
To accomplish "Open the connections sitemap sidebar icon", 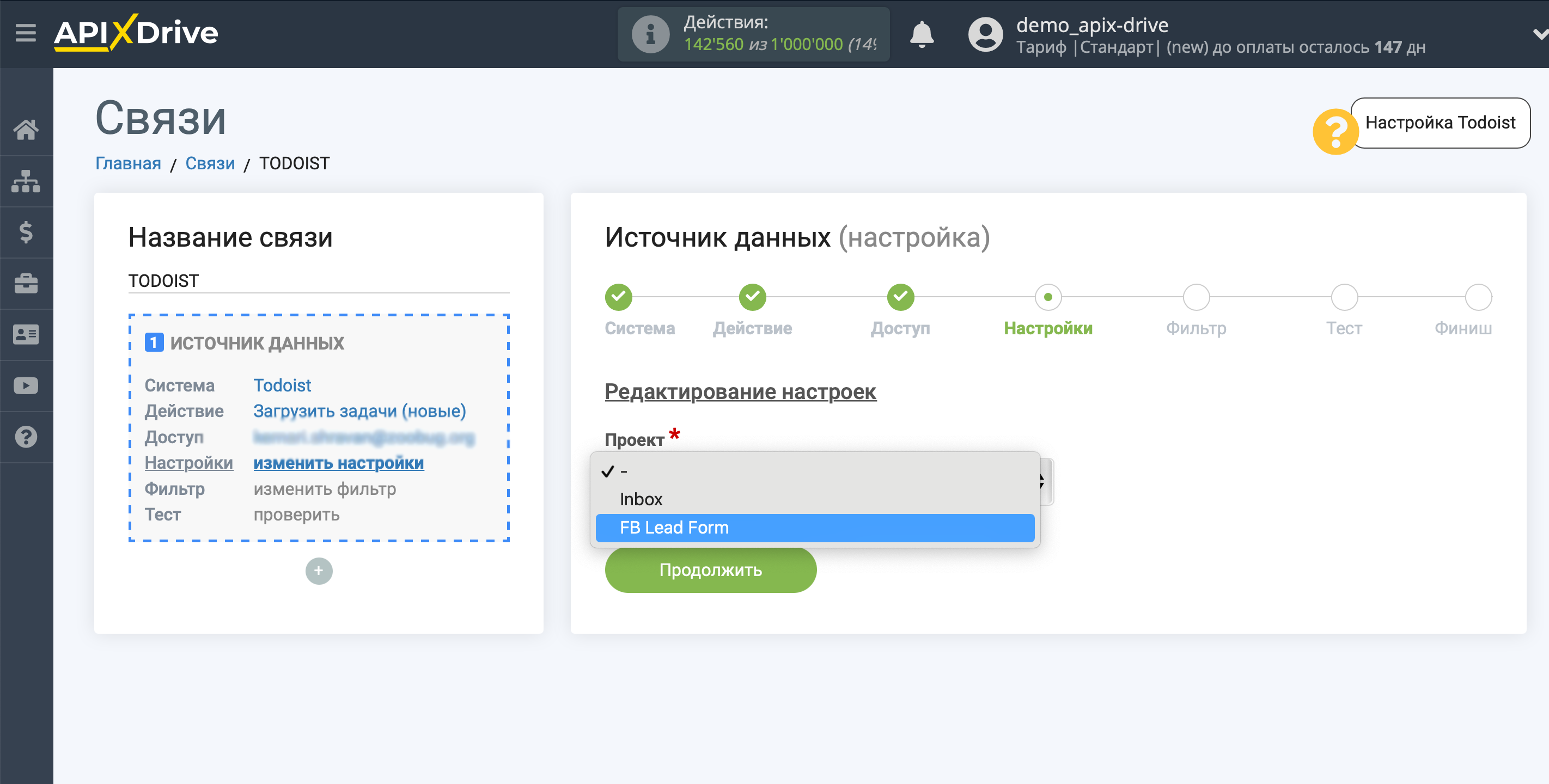I will coord(26,181).
